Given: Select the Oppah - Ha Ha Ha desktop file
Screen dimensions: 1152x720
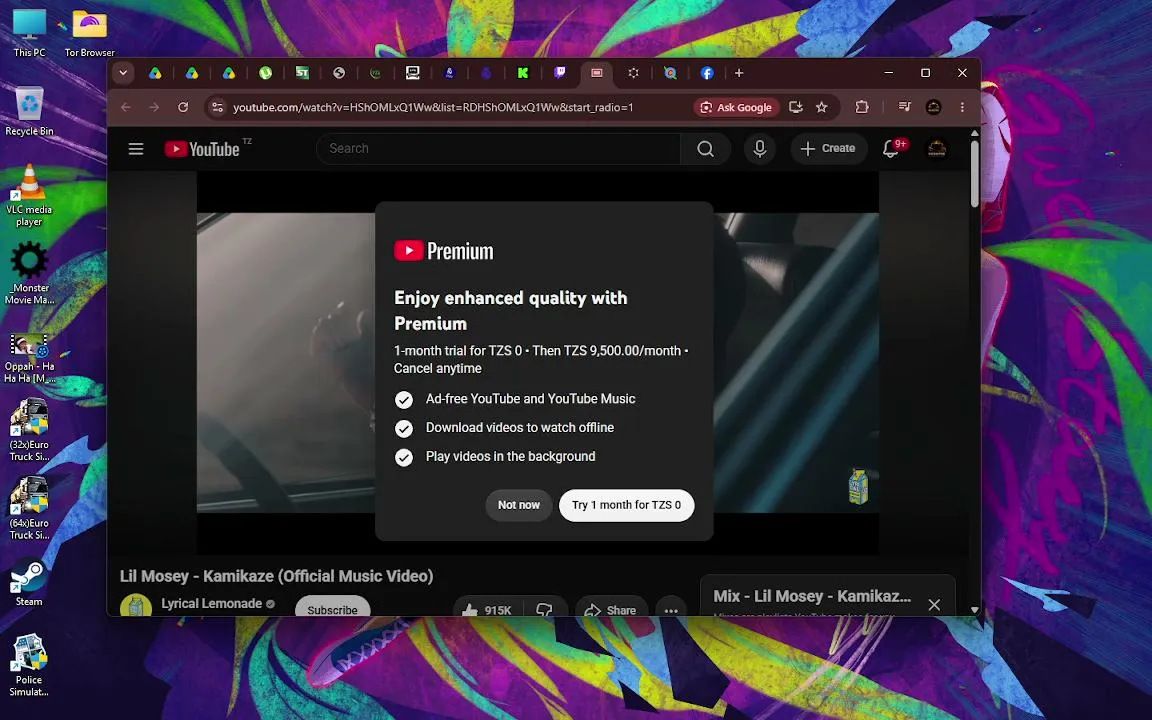Looking at the screenshot, I should pos(29,359).
